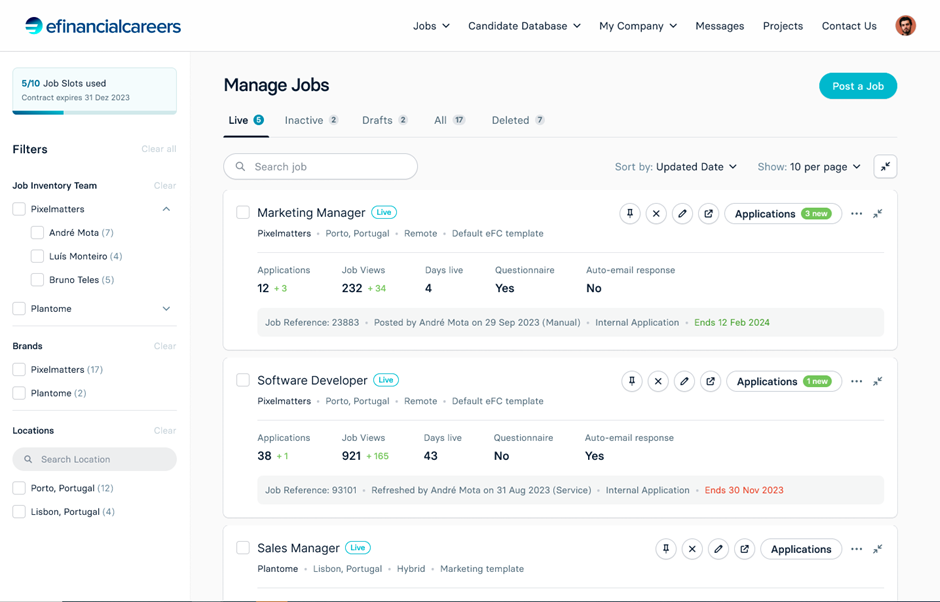Viewport: 940px width, 602px height.
Task: Check the Bruno Teles filter
Action: 37,279
